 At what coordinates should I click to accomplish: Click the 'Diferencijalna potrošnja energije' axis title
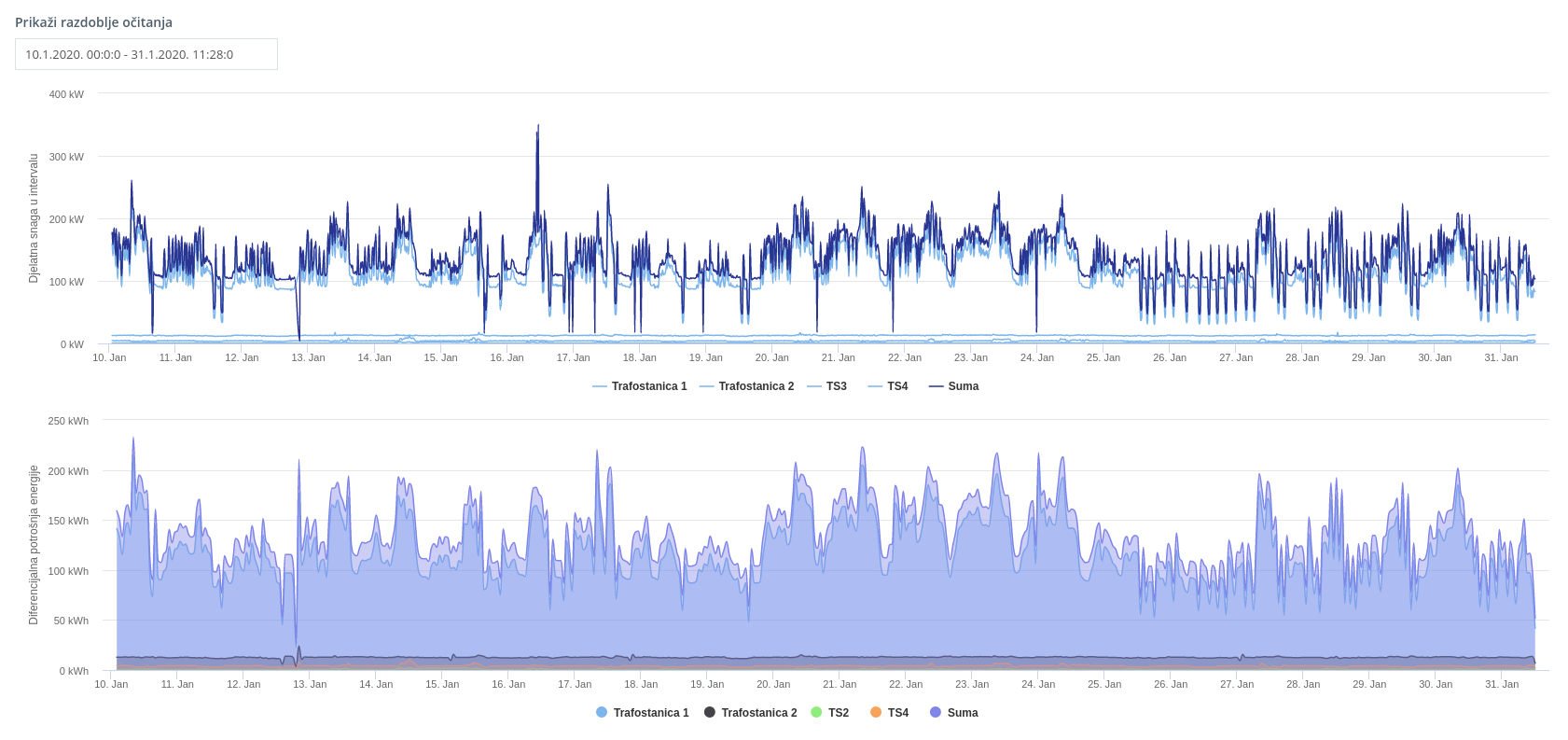pos(34,545)
